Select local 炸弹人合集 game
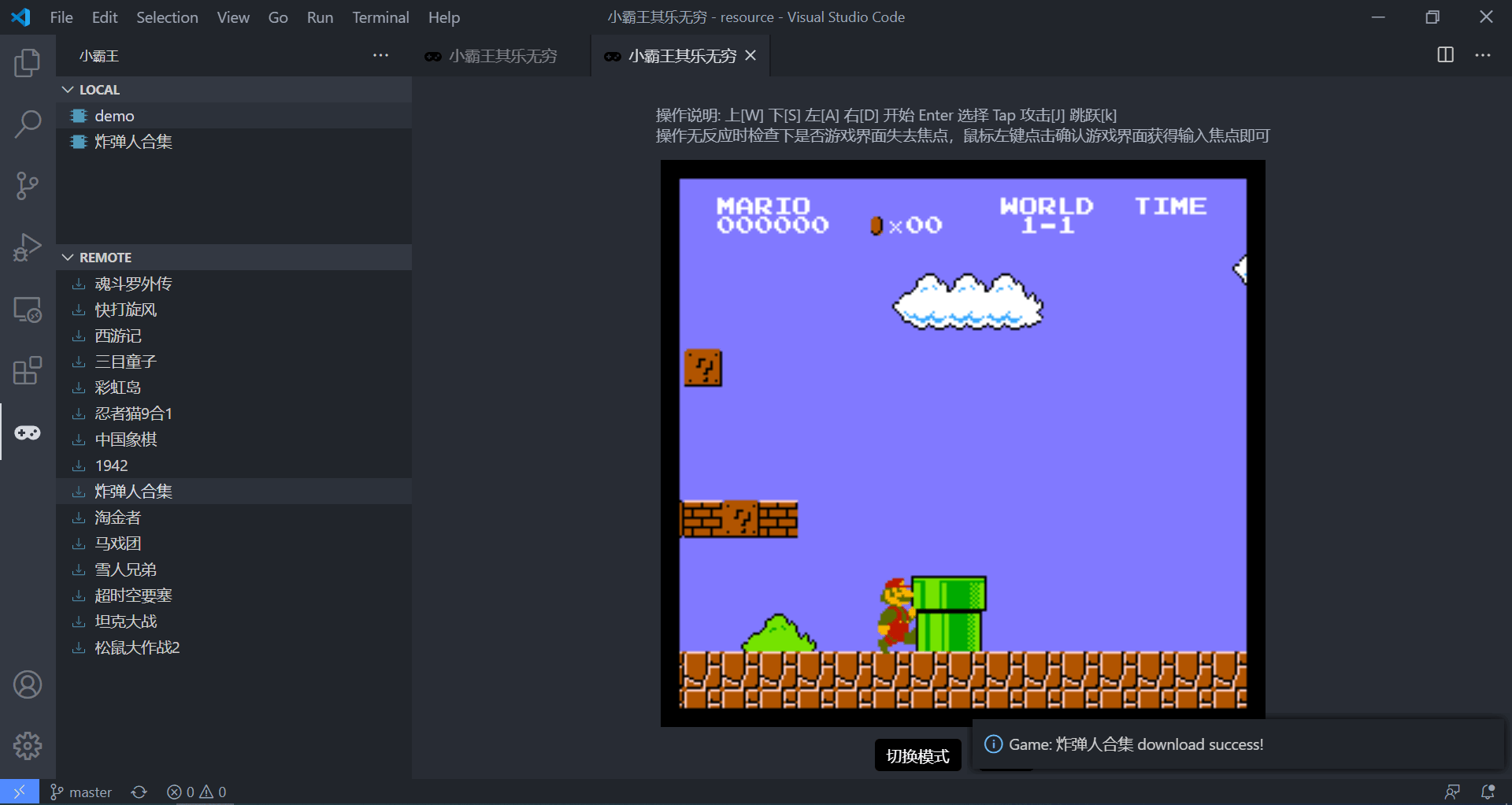The image size is (1512, 805). (234, 142)
